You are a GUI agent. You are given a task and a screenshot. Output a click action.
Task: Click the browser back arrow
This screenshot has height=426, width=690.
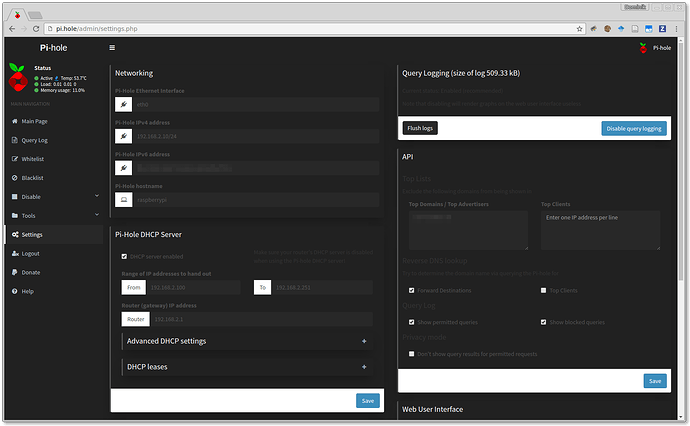point(12,29)
